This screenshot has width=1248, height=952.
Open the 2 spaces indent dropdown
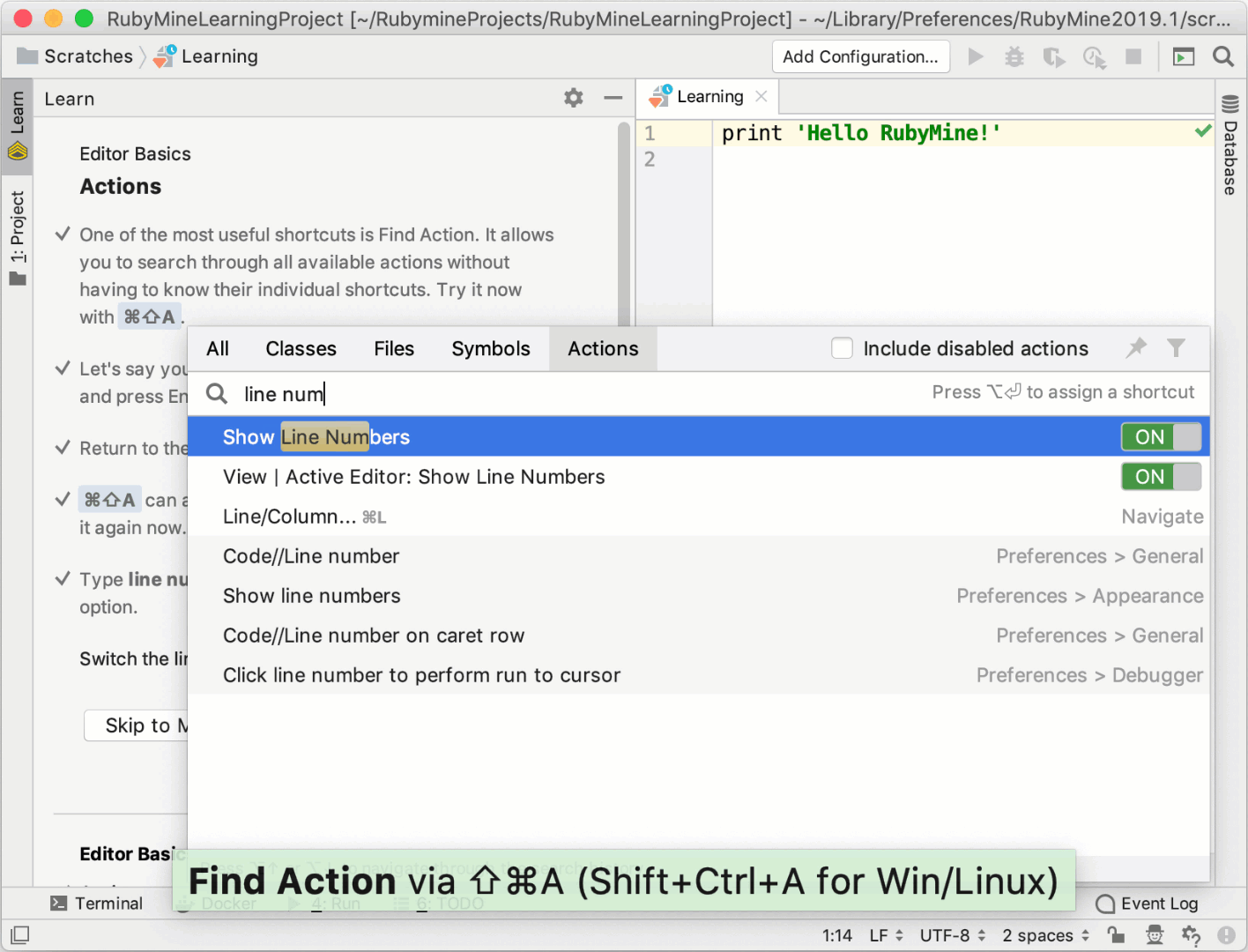click(x=1046, y=935)
